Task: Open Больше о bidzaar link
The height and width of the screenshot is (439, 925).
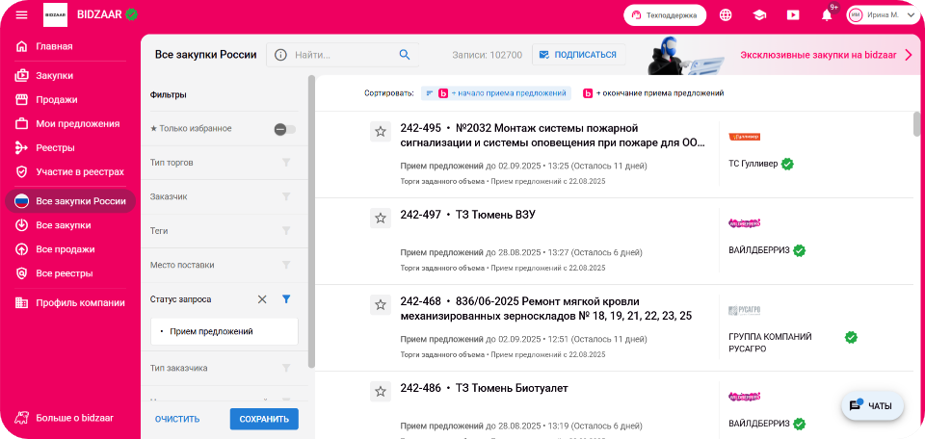Action: click(64, 418)
